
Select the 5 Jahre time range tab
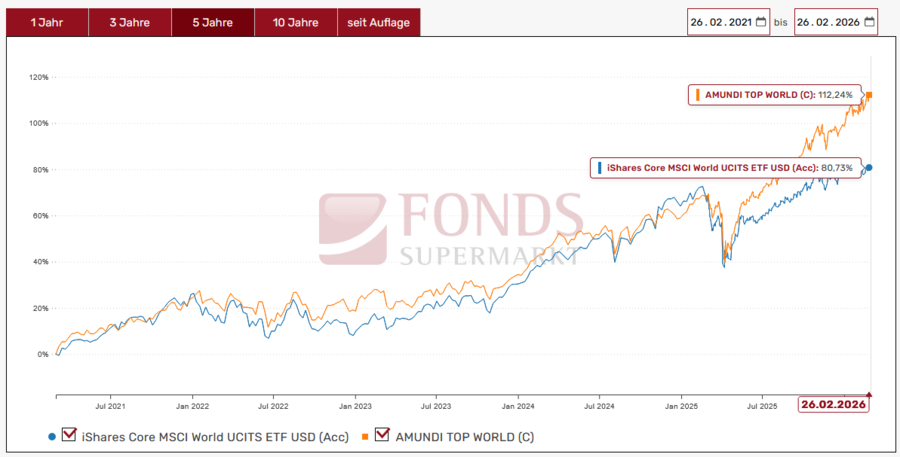coord(212,22)
